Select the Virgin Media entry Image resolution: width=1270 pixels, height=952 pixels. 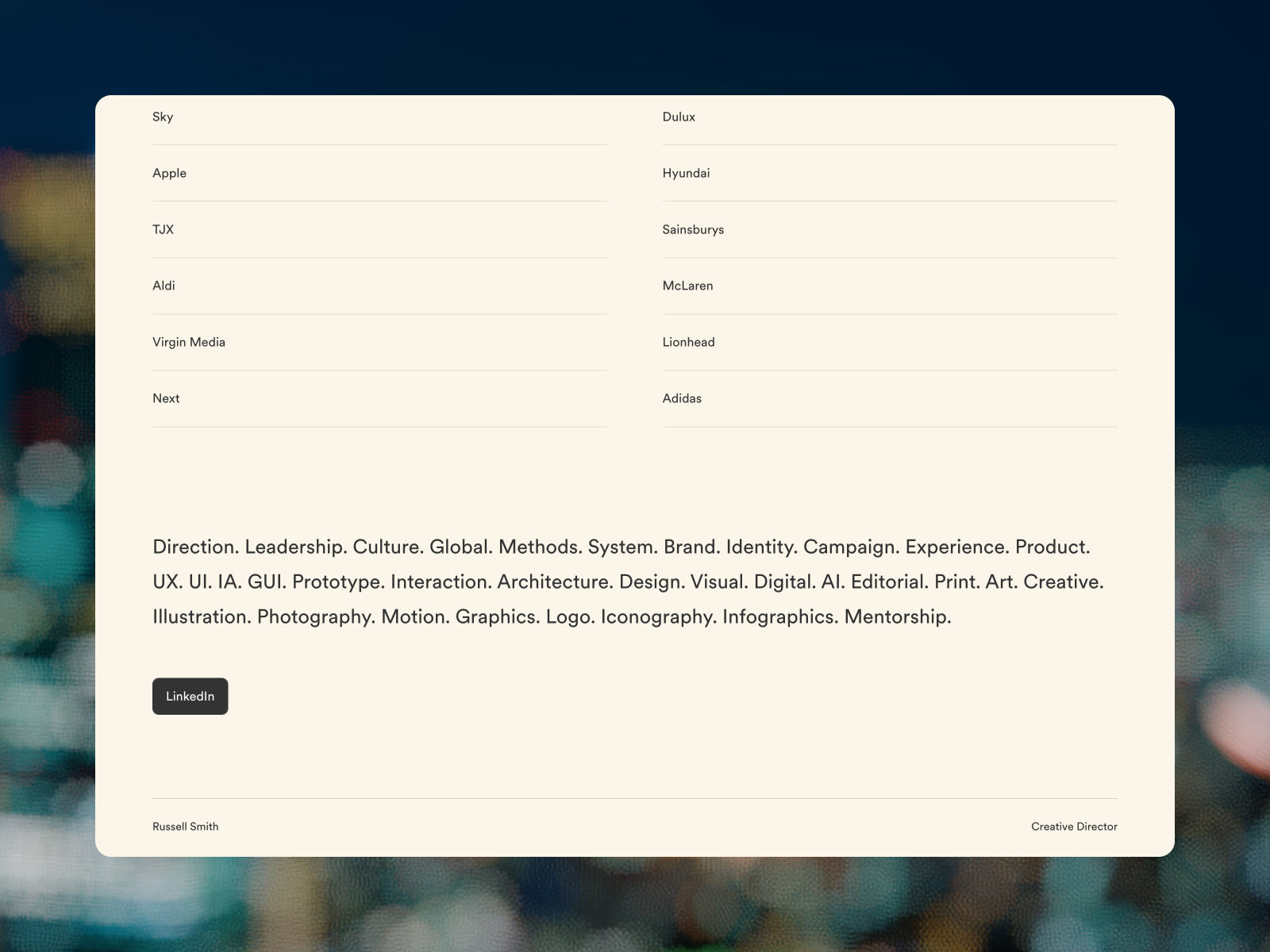click(379, 342)
